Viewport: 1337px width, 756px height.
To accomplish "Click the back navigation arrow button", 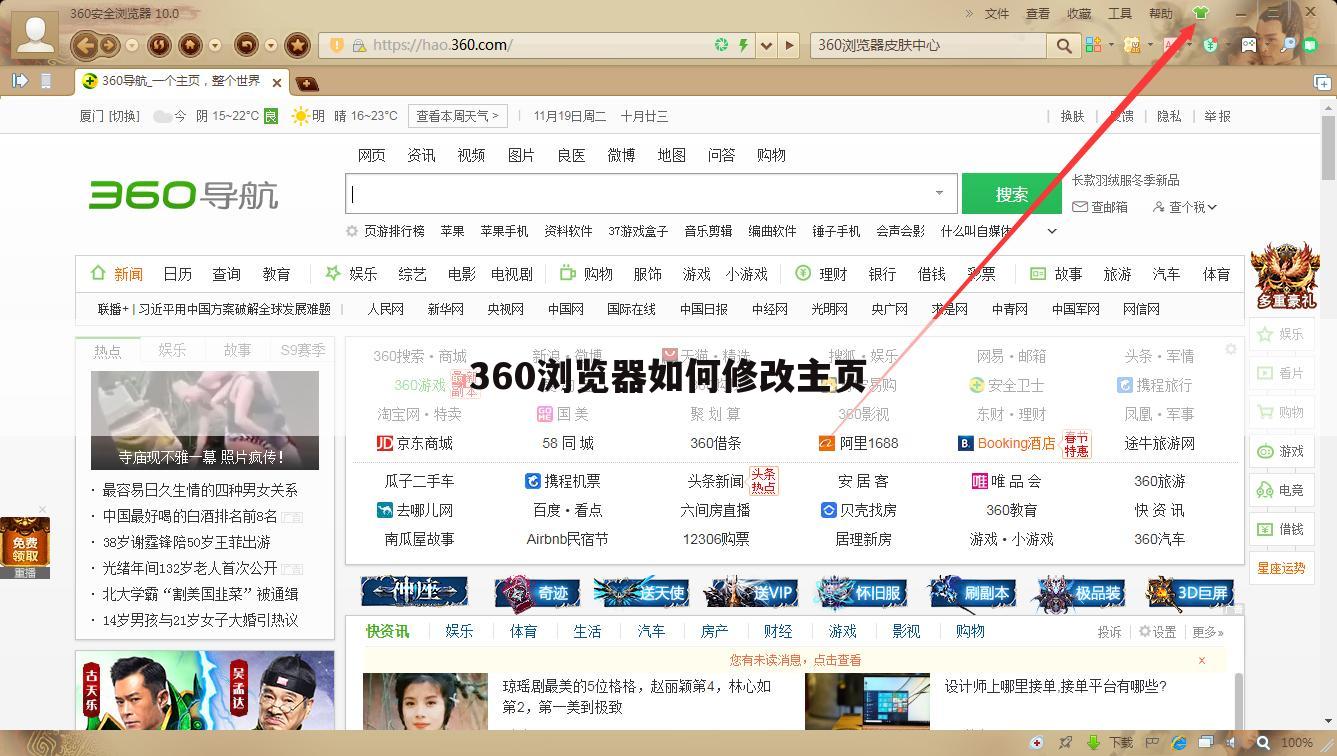I will tap(84, 45).
